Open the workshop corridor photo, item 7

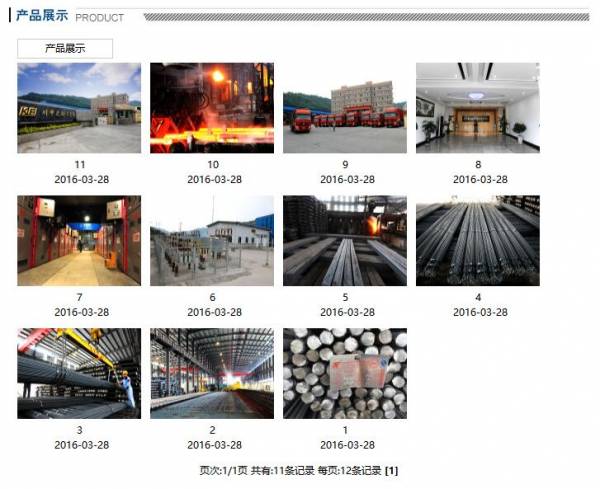coord(79,241)
